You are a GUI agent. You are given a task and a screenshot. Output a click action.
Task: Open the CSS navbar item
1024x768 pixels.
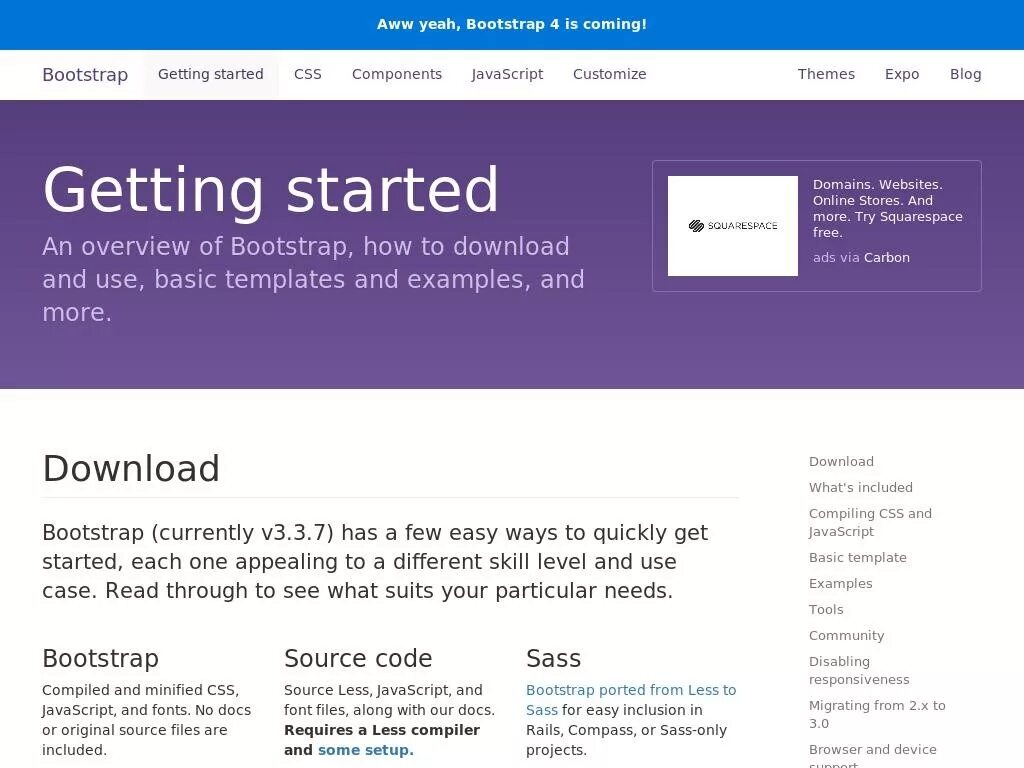(308, 74)
